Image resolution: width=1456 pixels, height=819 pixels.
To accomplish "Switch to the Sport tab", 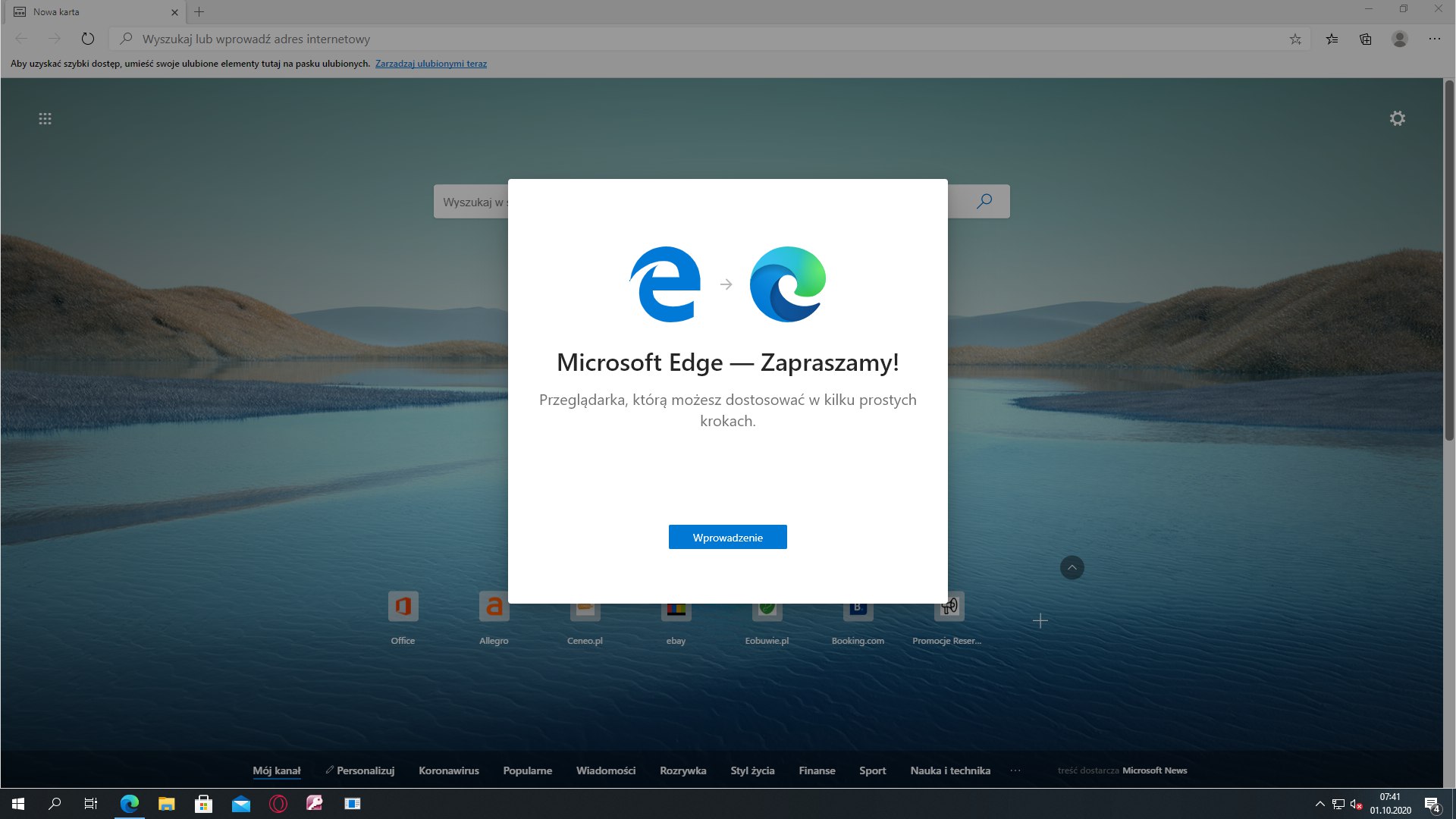I will (872, 770).
